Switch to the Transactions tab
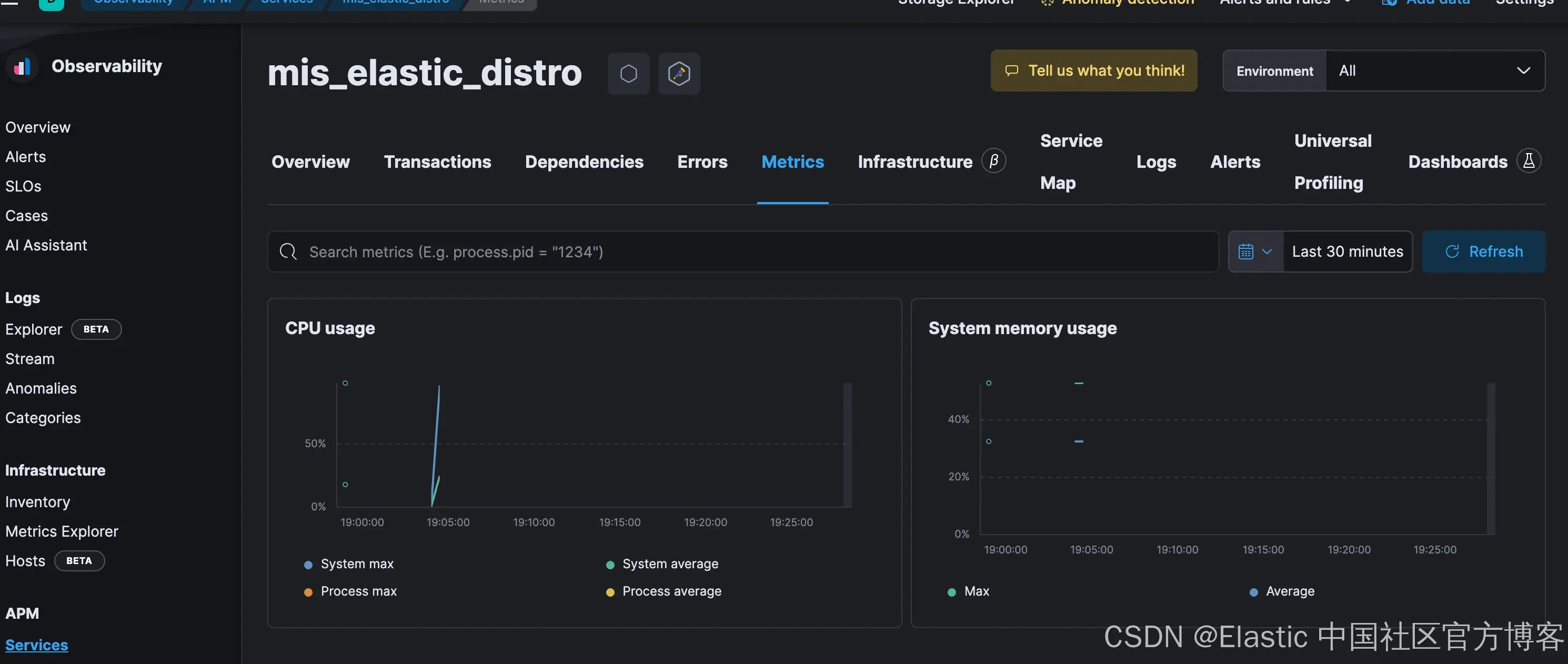The height and width of the screenshot is (664, 1568). tap(437, 162)
